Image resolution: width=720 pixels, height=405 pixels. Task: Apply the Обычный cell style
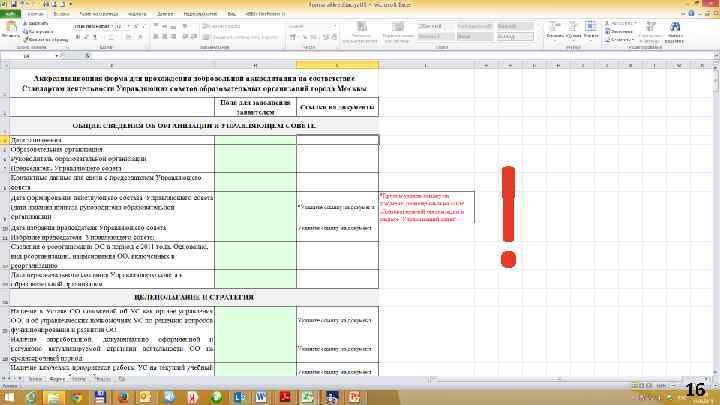coord(435,26)
